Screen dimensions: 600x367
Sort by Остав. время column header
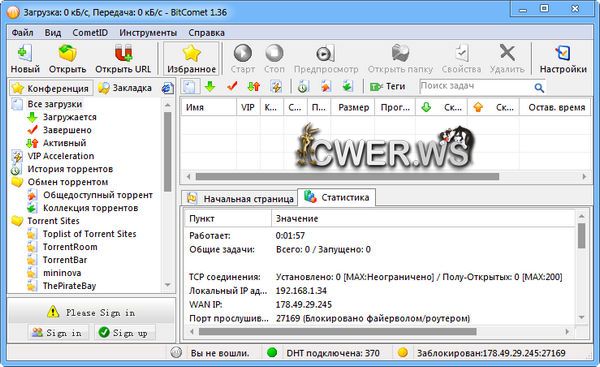(x=556, y=108)
